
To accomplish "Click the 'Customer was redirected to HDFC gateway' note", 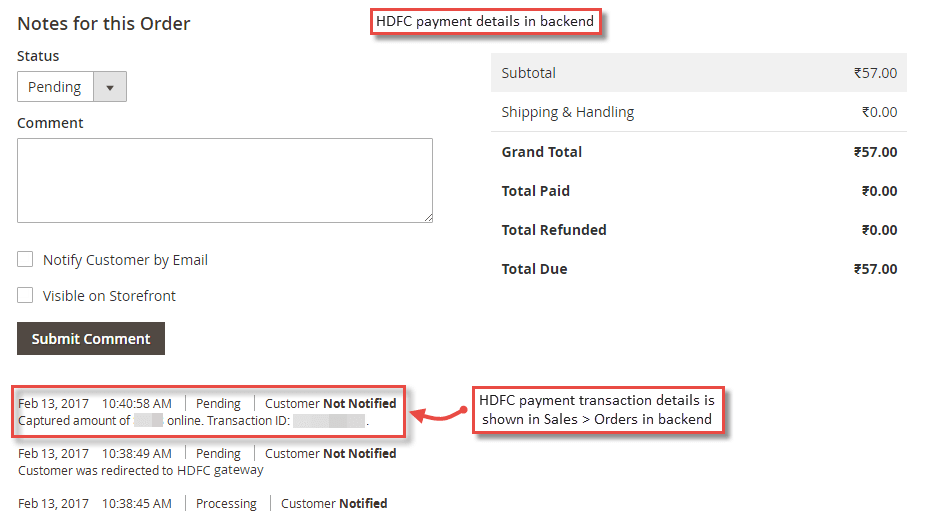I will click(x=141, y=470).
